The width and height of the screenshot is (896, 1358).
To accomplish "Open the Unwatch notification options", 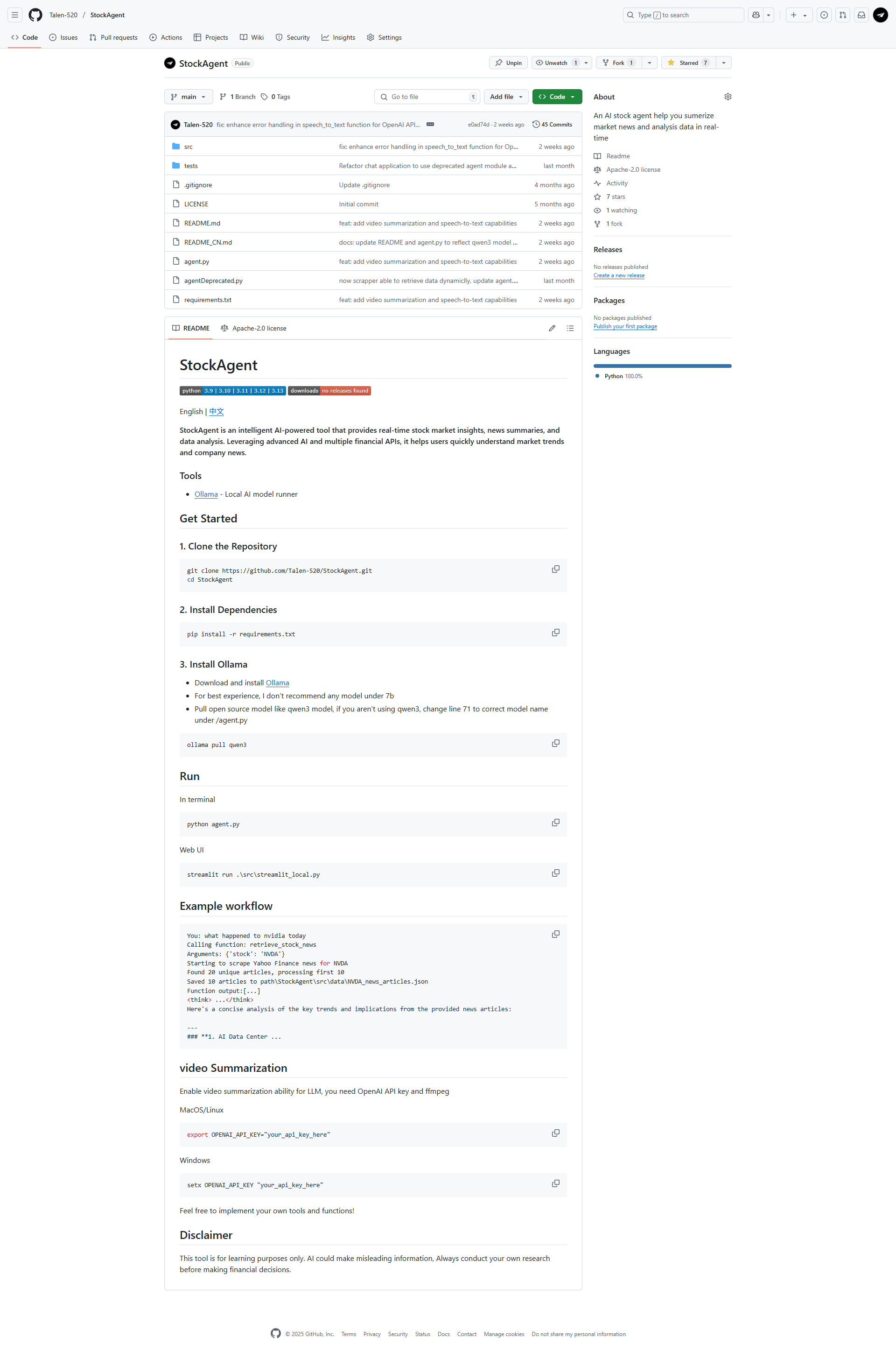I will (x=561, y=63).
